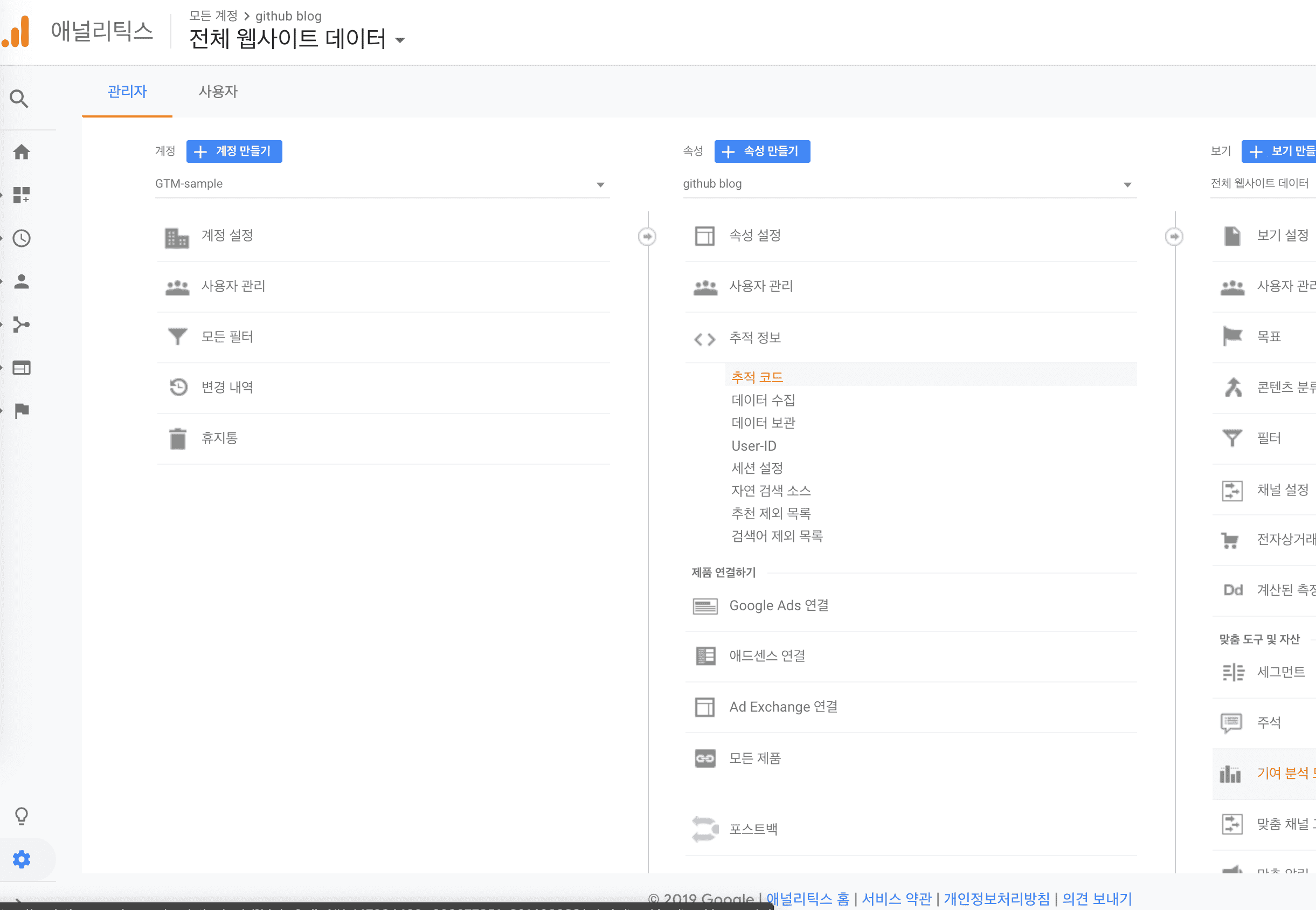The height and width of the screenshot is (910, 1316).
Task: Open the Customization dashboard icon in sidebar
Action: click(22, 195)
